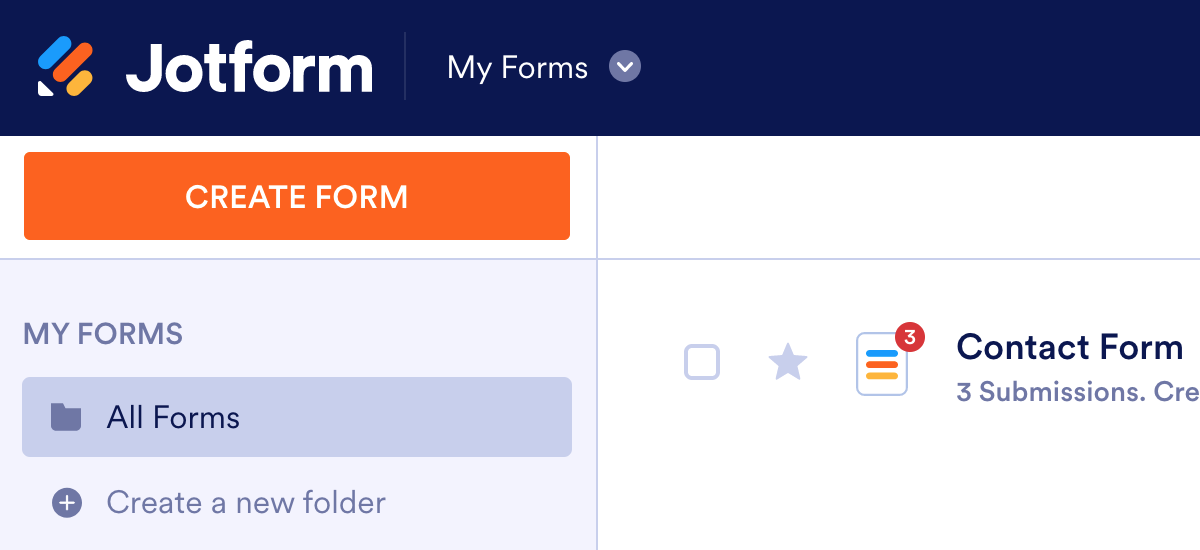Viewport: 1200px width, 550px height.
Task: Click the vertical divider beside the sidebar
Action: (597, 400)
